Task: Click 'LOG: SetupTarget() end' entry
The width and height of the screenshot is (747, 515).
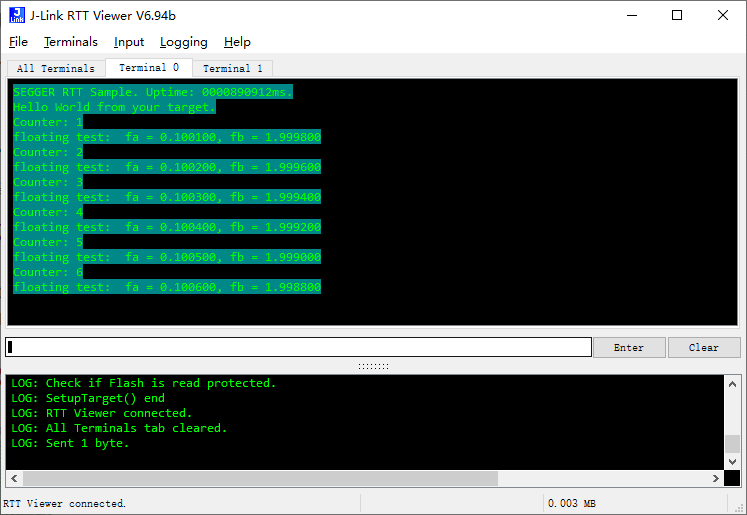Action: (x=88, y=398)
